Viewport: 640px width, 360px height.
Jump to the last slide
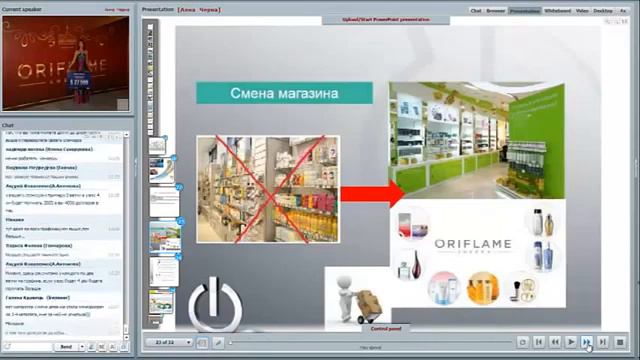pyautogui.click(x=602, y=342)
